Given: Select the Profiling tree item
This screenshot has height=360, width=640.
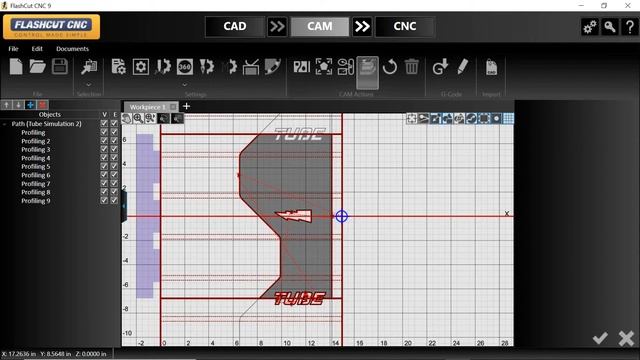Looking at the screenshot, I should (33, 132).
